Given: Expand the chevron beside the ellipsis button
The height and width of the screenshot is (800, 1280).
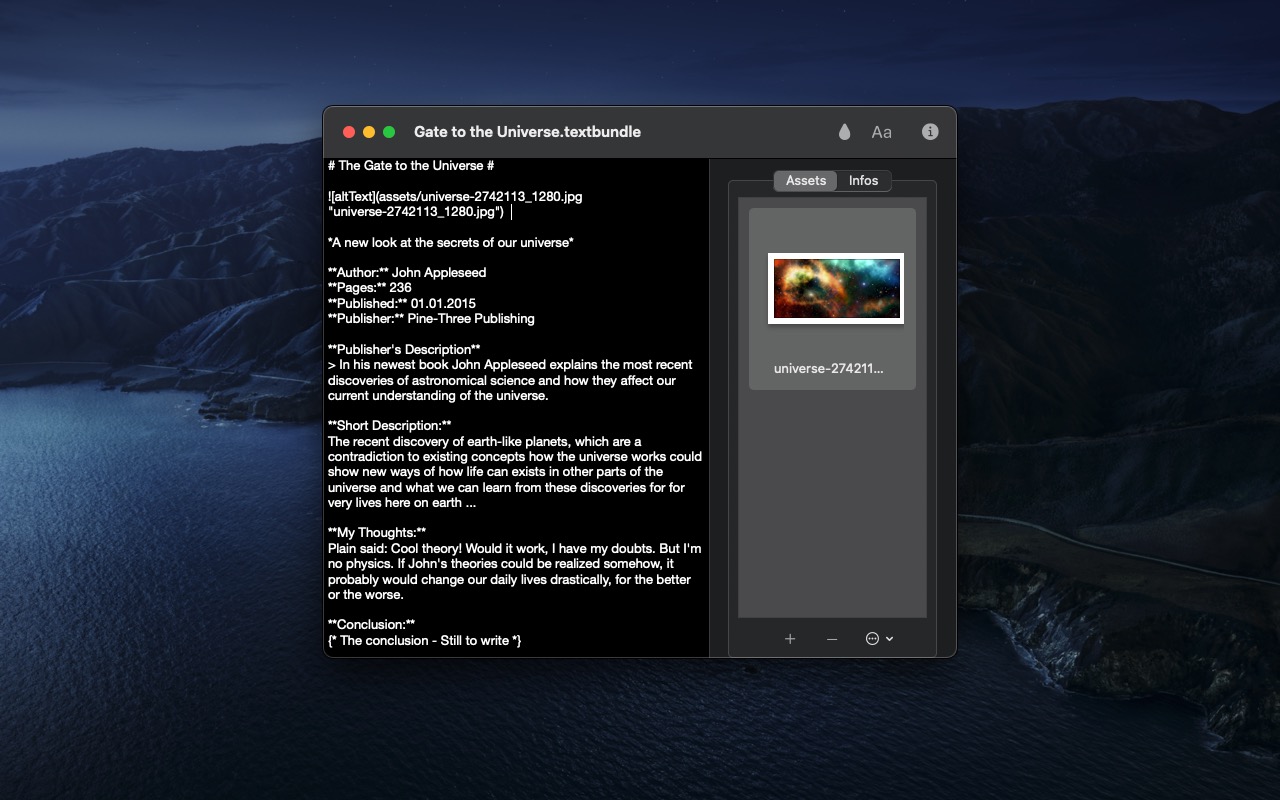Looking at the screenshot, I should pyautogui.click(x=889, y=639).
